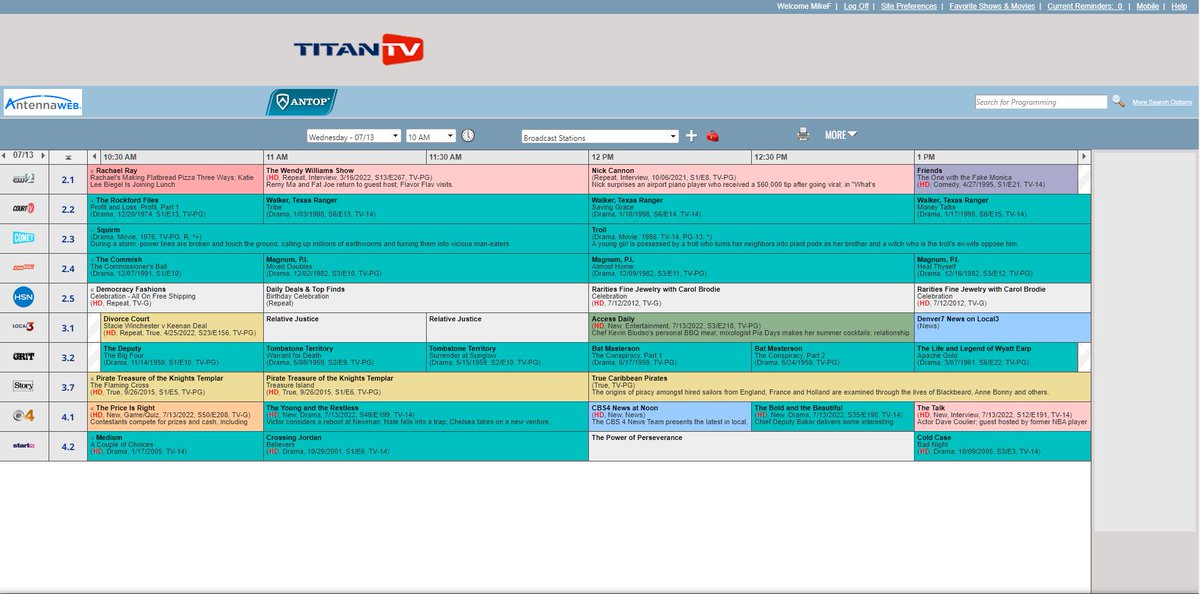Click More Search Options link
This screenshot has height=594, width=1200.
[1162, 103]
